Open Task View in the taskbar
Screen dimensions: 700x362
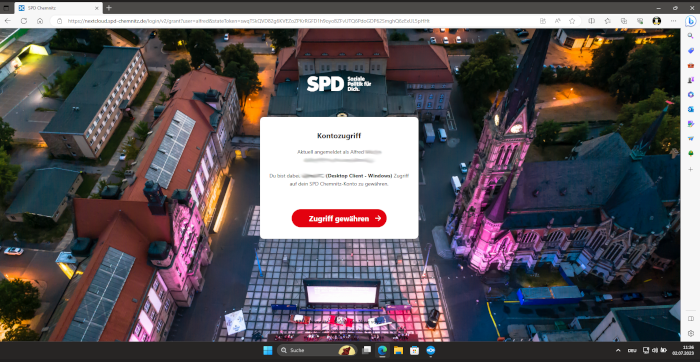pyautogui.click(x=367, y=350)
